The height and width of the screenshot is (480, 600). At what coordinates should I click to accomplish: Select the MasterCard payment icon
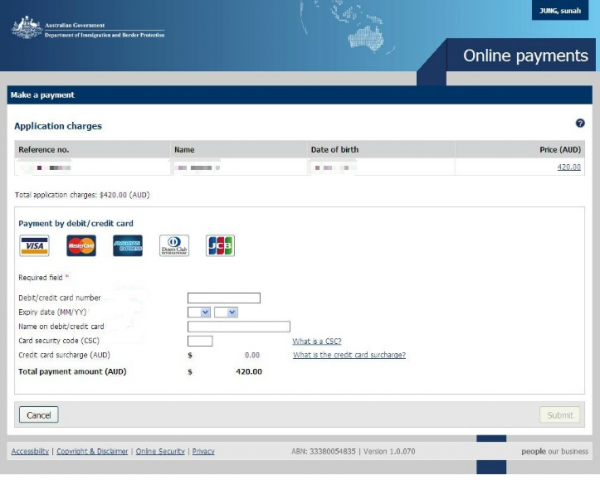(81, 246)
